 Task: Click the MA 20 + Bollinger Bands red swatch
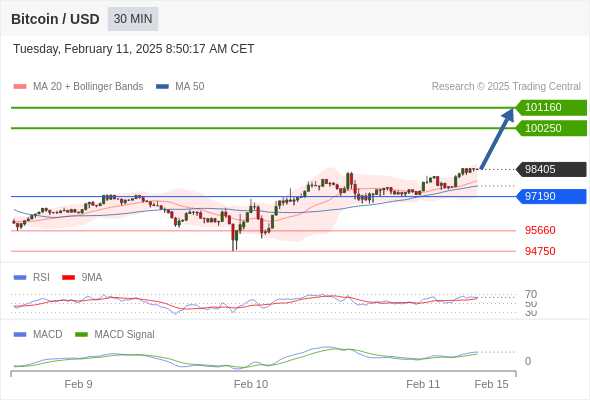pyautogui.click(x=20, y=87)
